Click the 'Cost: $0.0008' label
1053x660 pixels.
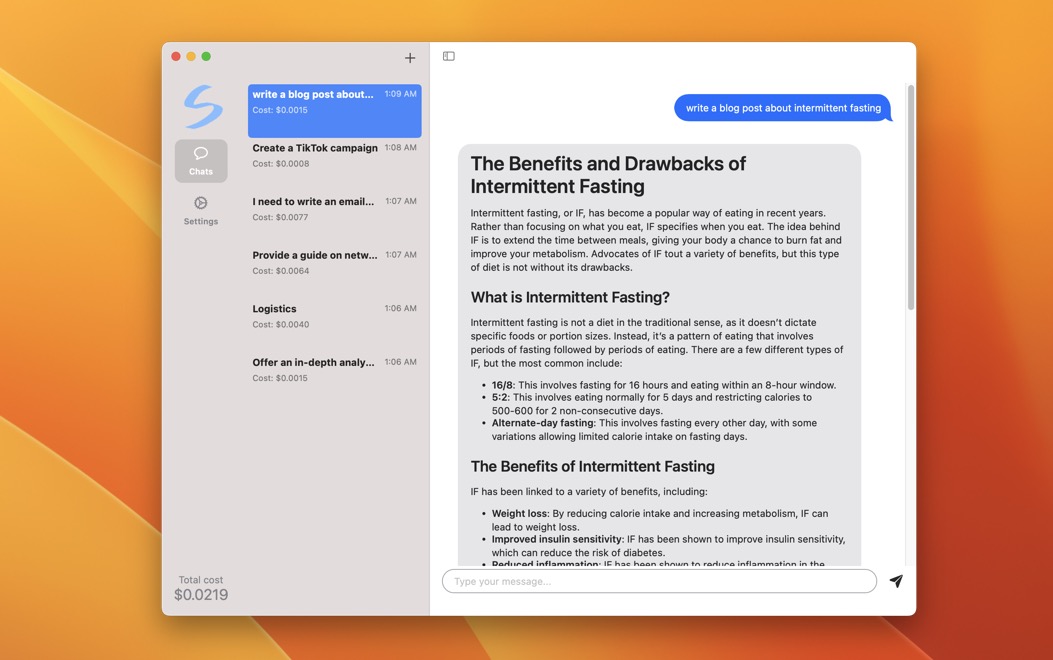[x=281, y=164]
